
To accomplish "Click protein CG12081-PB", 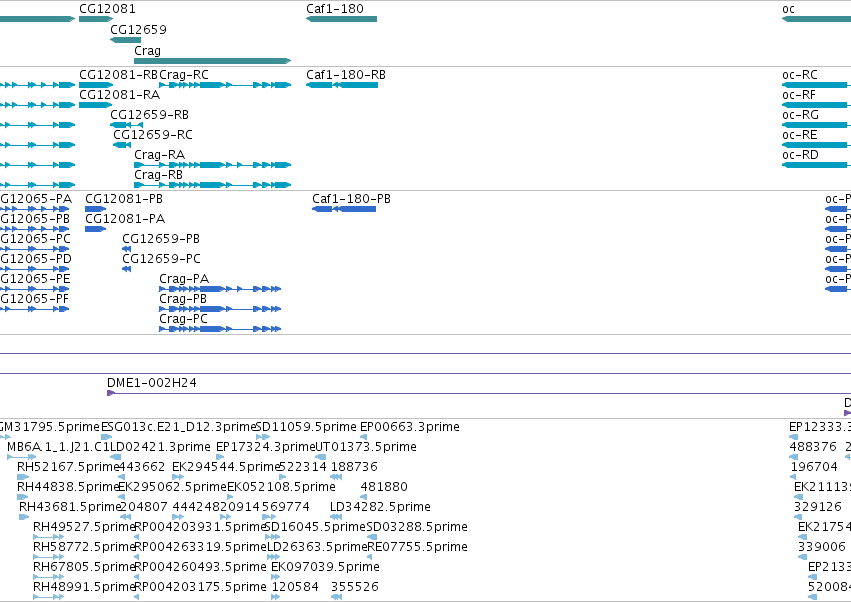I will [96, 209].
